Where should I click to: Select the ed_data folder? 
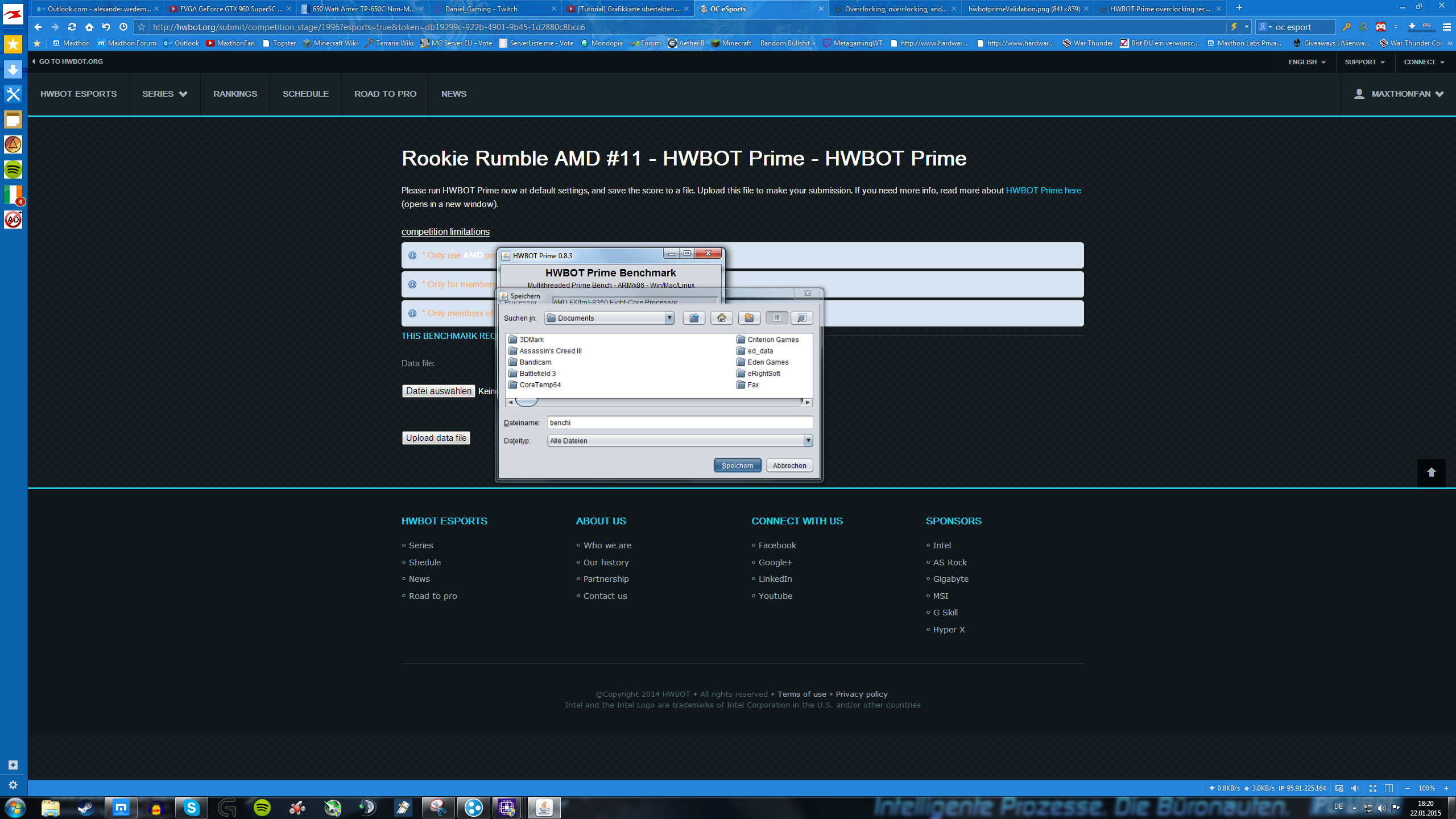click(x=755, y=351)
